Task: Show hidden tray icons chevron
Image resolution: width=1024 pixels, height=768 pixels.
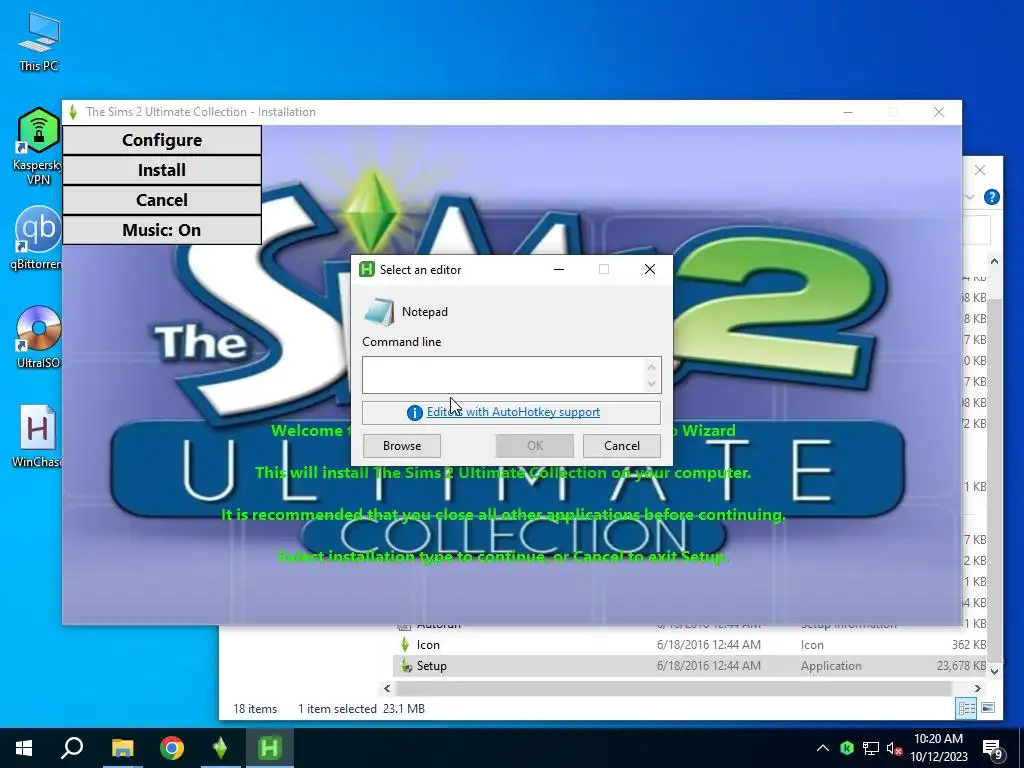Action: [823, 748]
